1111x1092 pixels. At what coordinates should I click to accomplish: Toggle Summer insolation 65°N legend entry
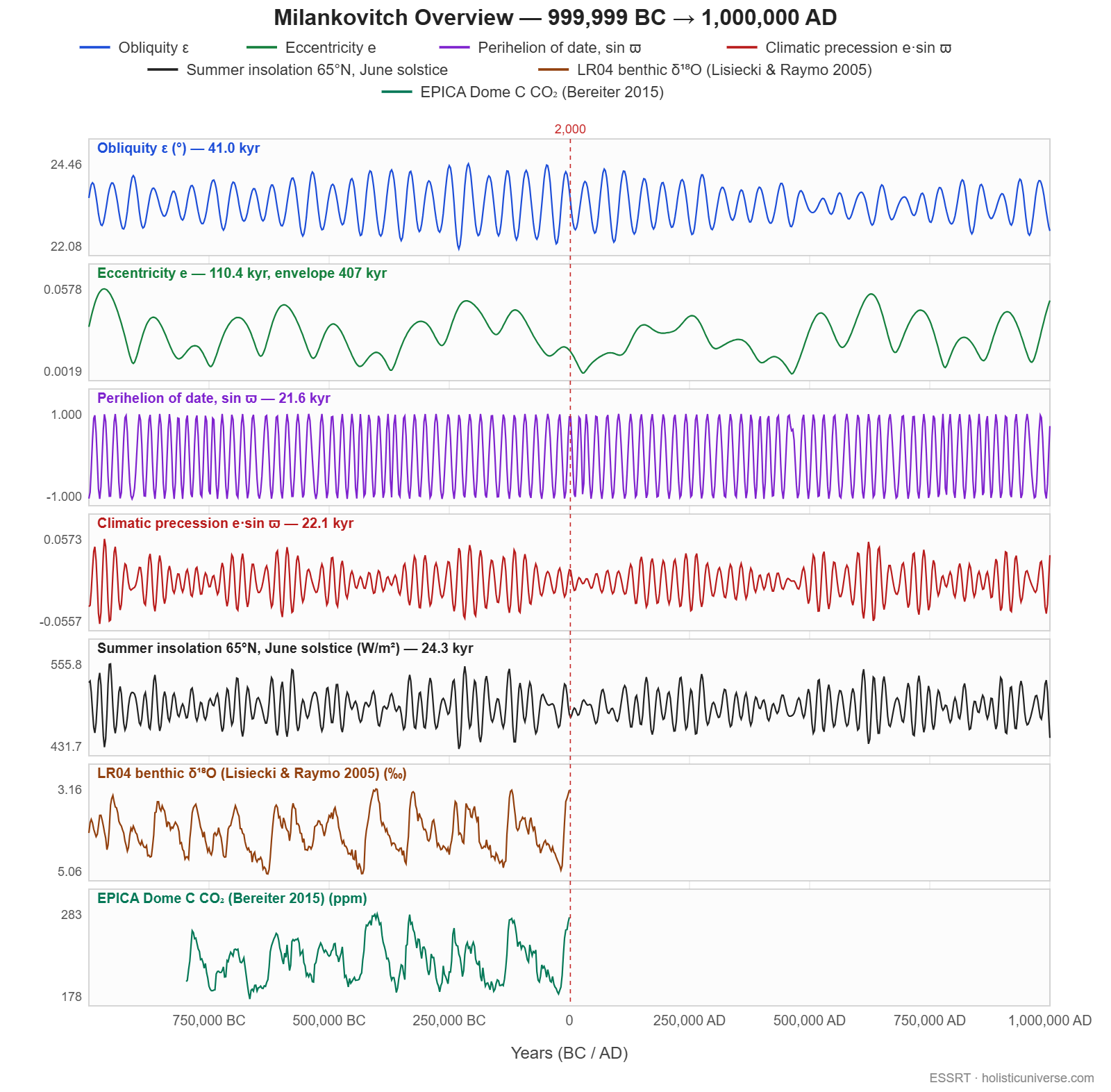[x=298, y=69]
